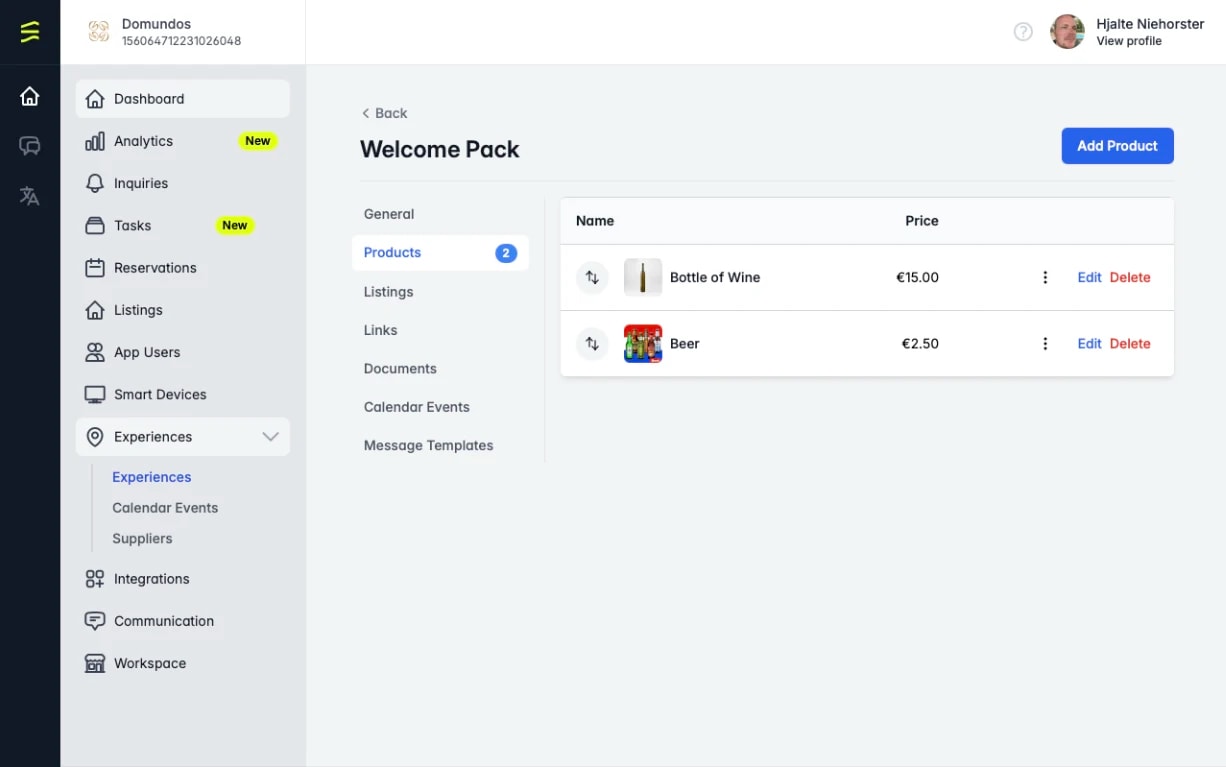Click the Name column header
1226x767 pixels.
coord(595,221)
